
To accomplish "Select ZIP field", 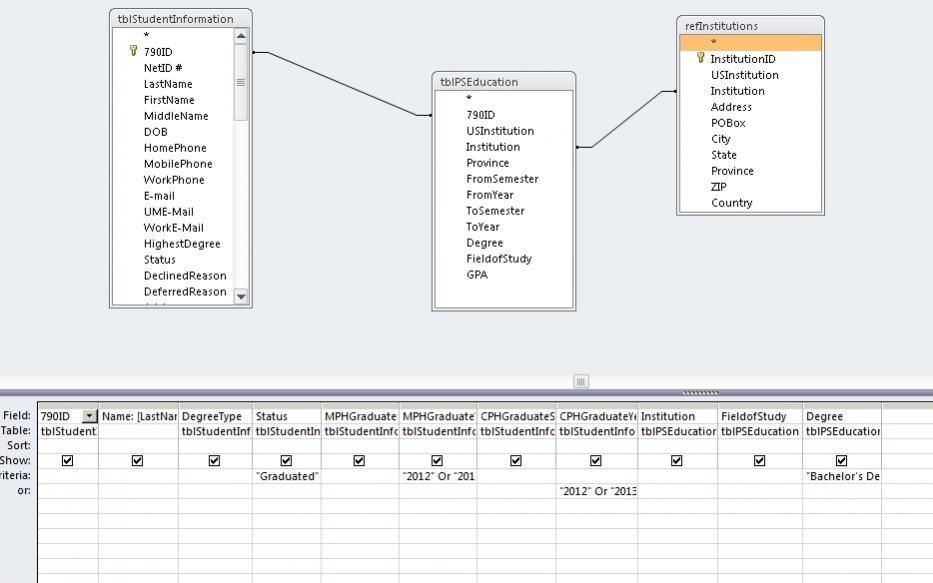I will click(719, 187).
